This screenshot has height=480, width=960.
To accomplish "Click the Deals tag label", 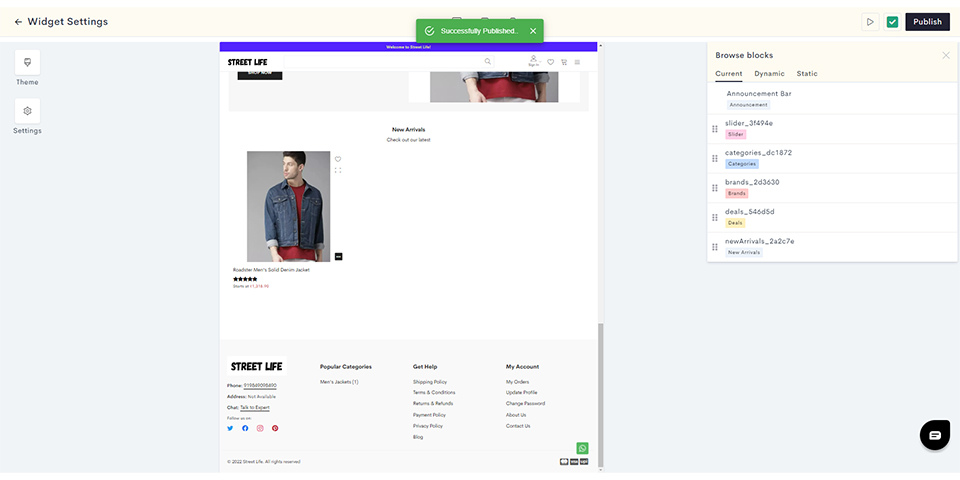I will point(735,223).
